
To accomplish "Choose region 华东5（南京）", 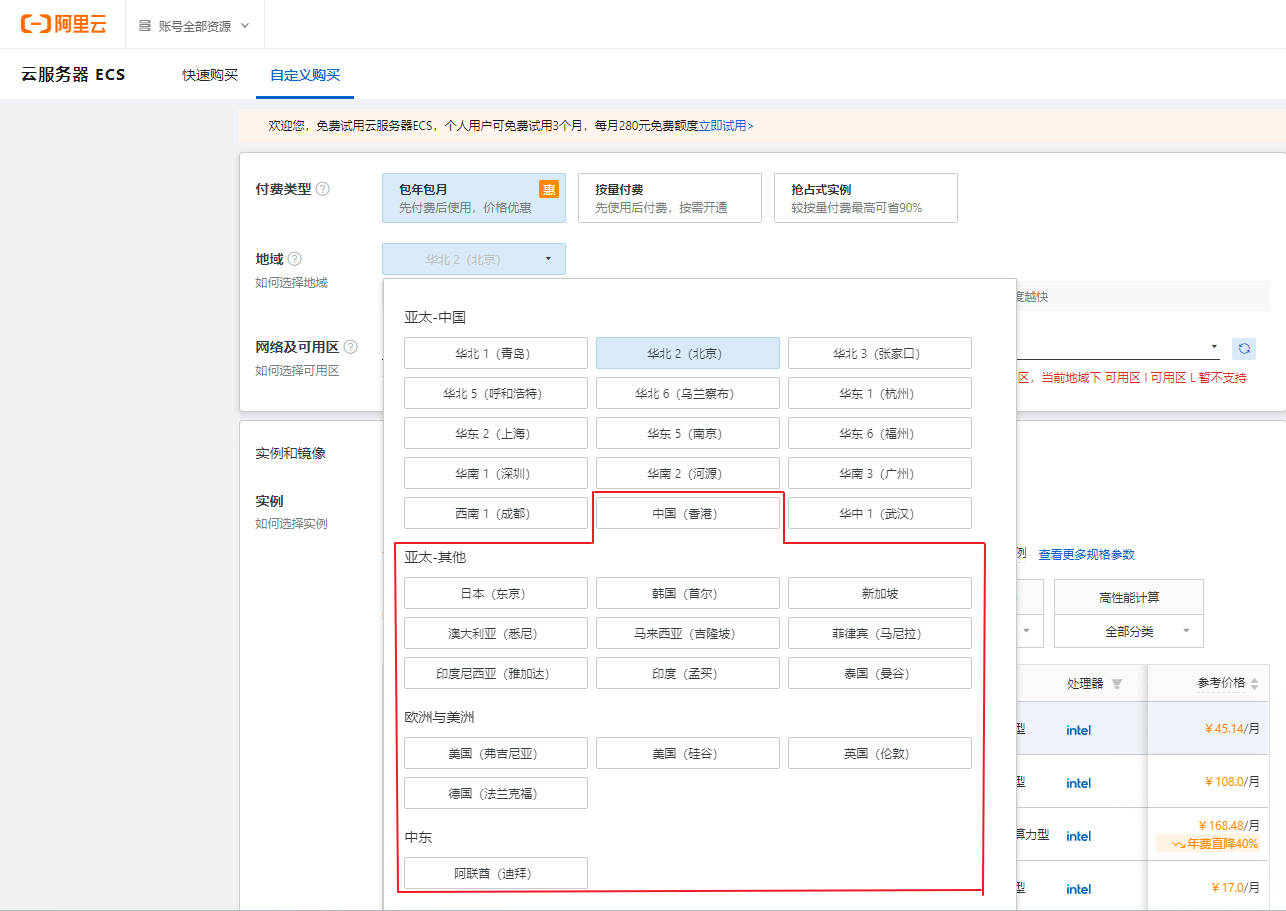I will coord(688,433).
